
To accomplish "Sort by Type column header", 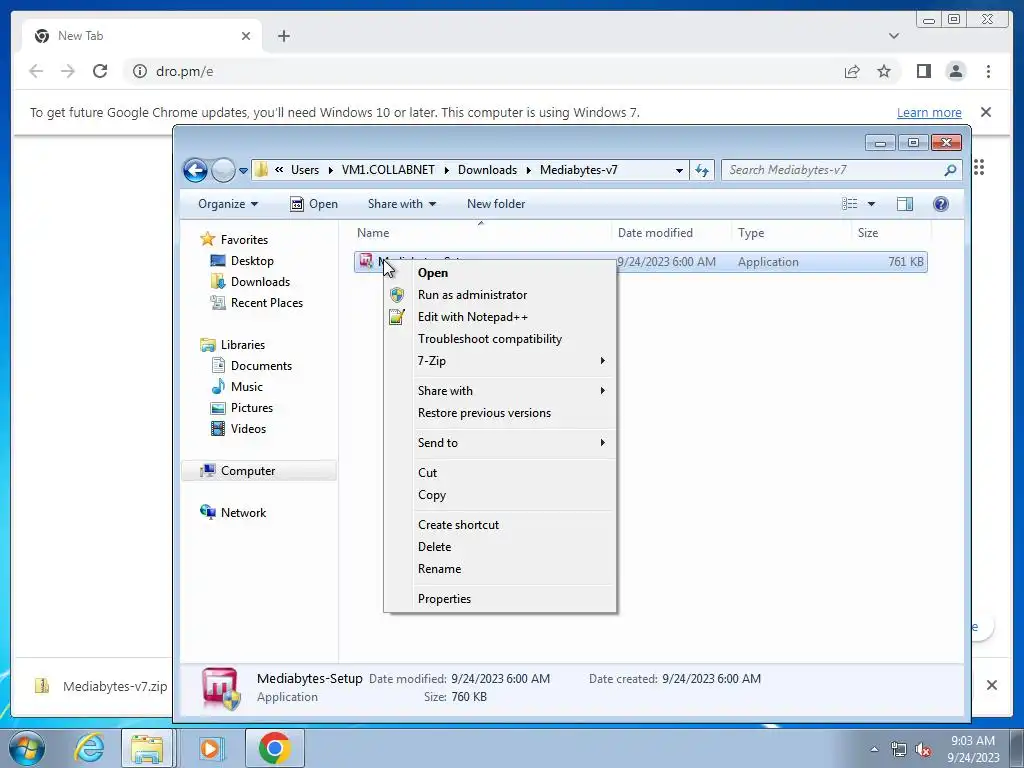I will click(791, 233).
